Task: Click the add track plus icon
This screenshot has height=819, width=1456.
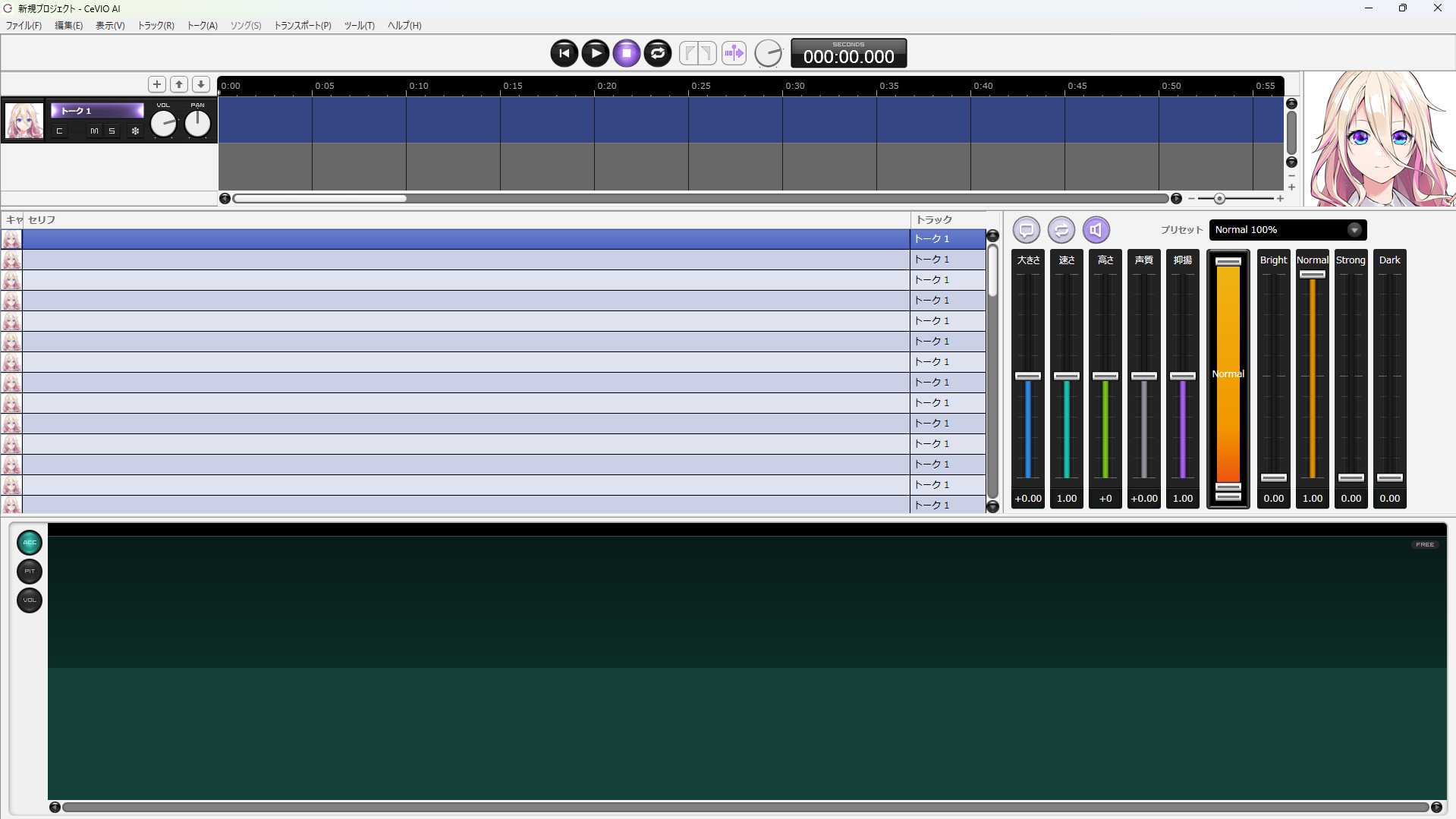Action: 156,84
